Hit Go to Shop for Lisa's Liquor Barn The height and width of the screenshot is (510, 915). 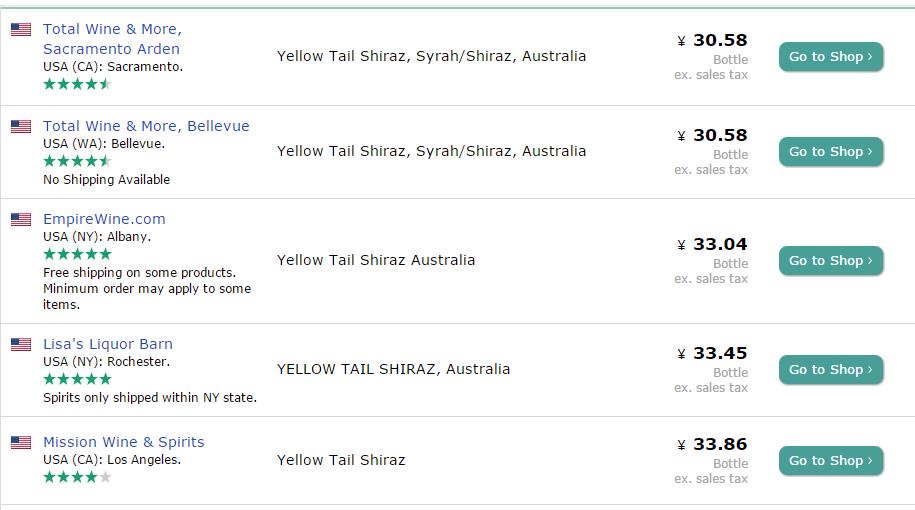[831, 370]
